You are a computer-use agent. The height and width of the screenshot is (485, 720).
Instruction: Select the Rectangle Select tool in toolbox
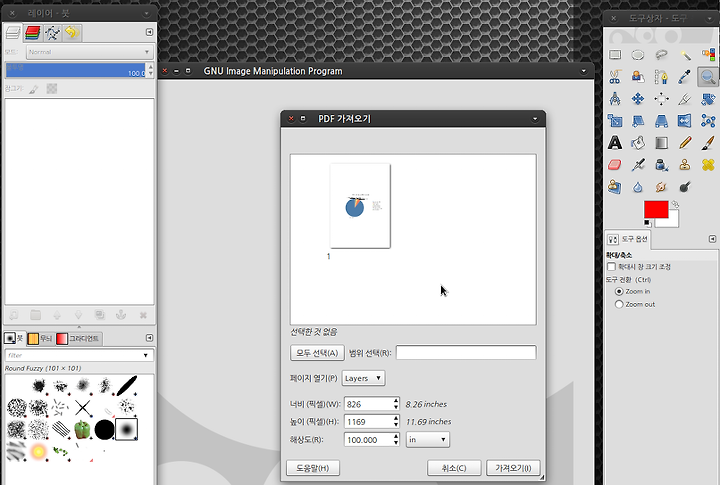tap(615, 55)
